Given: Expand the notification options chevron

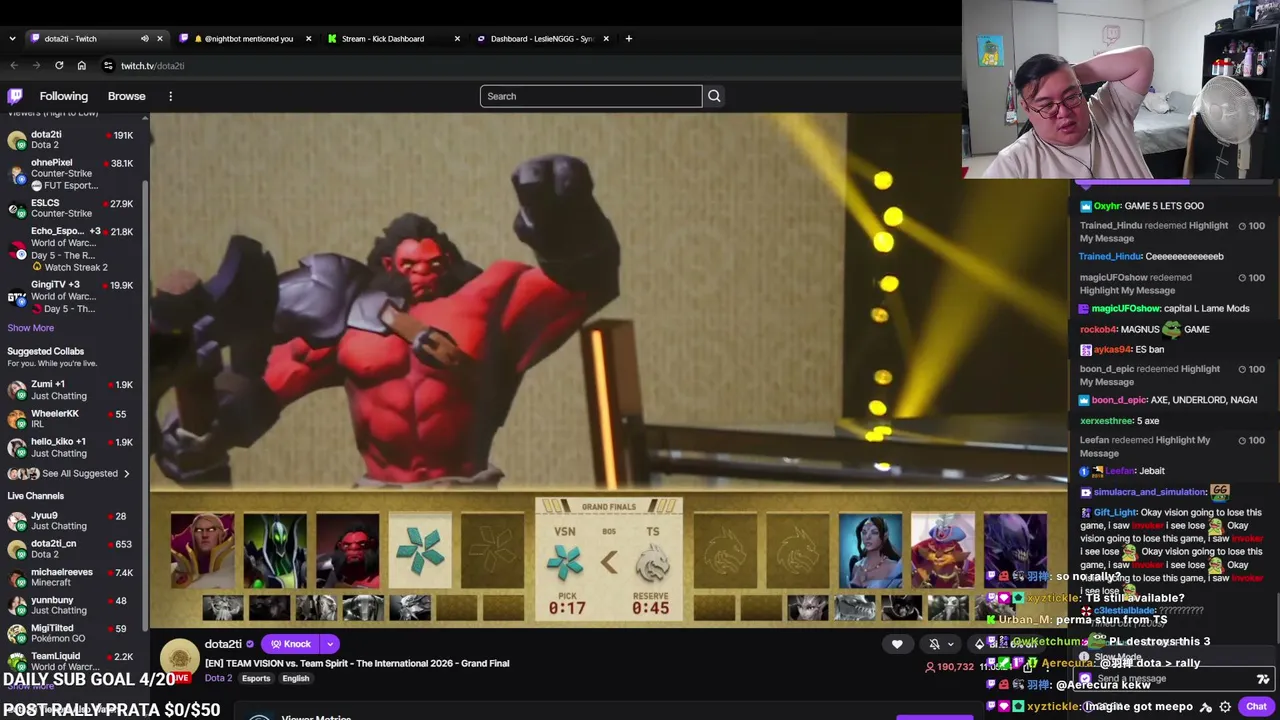Looking at the screenshot, I should pos(950,645).
